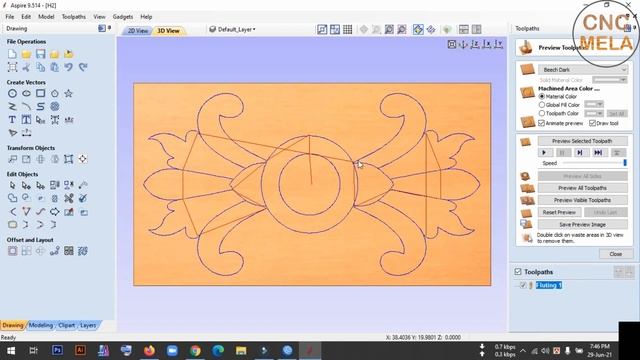
Task: Undo with the undo arrow icon
Action: click(69, 67)
